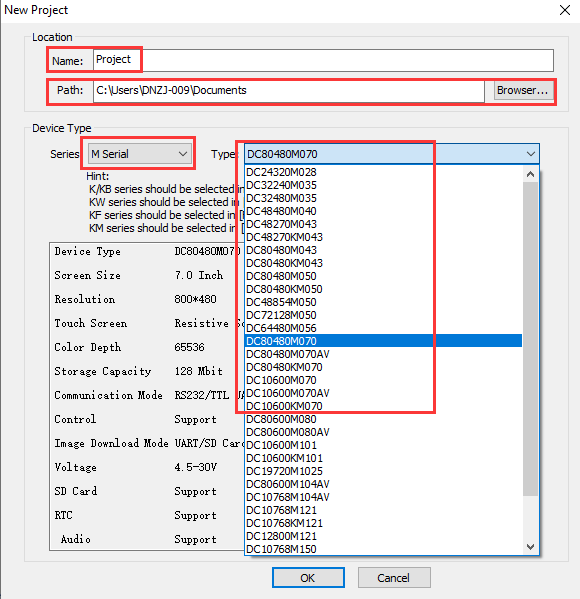This screenshot has width=580, height=599.
Task: Select DC32240M035 in the type list
Action: (383, 185)
